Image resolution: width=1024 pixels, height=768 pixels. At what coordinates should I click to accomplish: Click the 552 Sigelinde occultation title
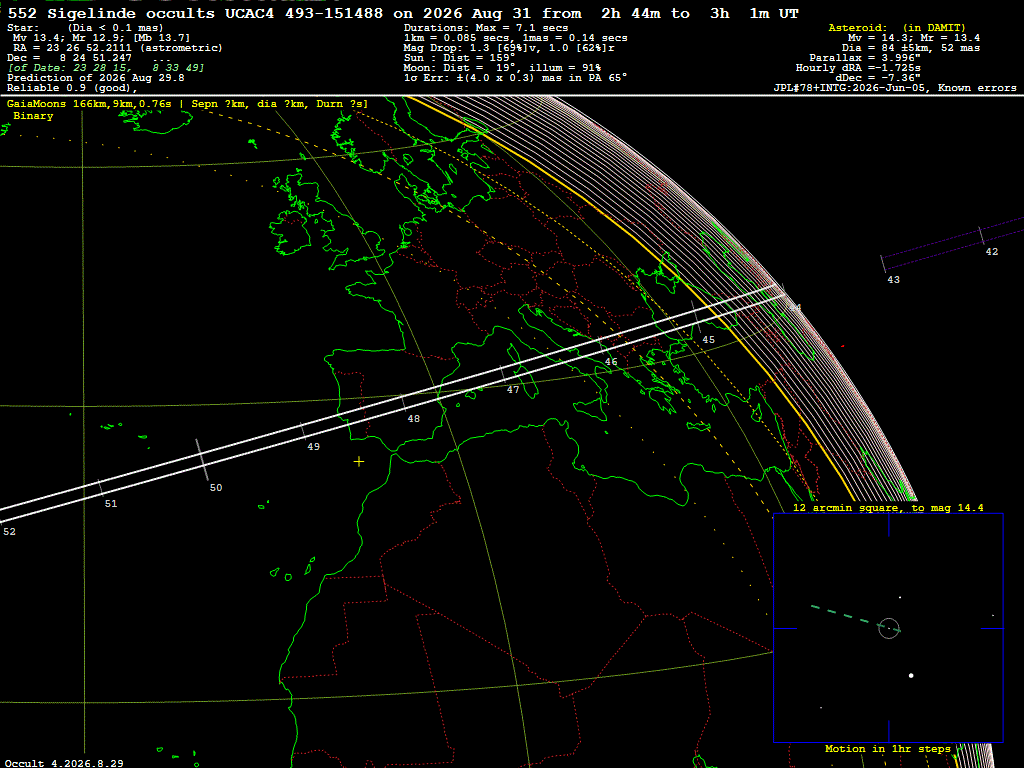tap(403, 13)
